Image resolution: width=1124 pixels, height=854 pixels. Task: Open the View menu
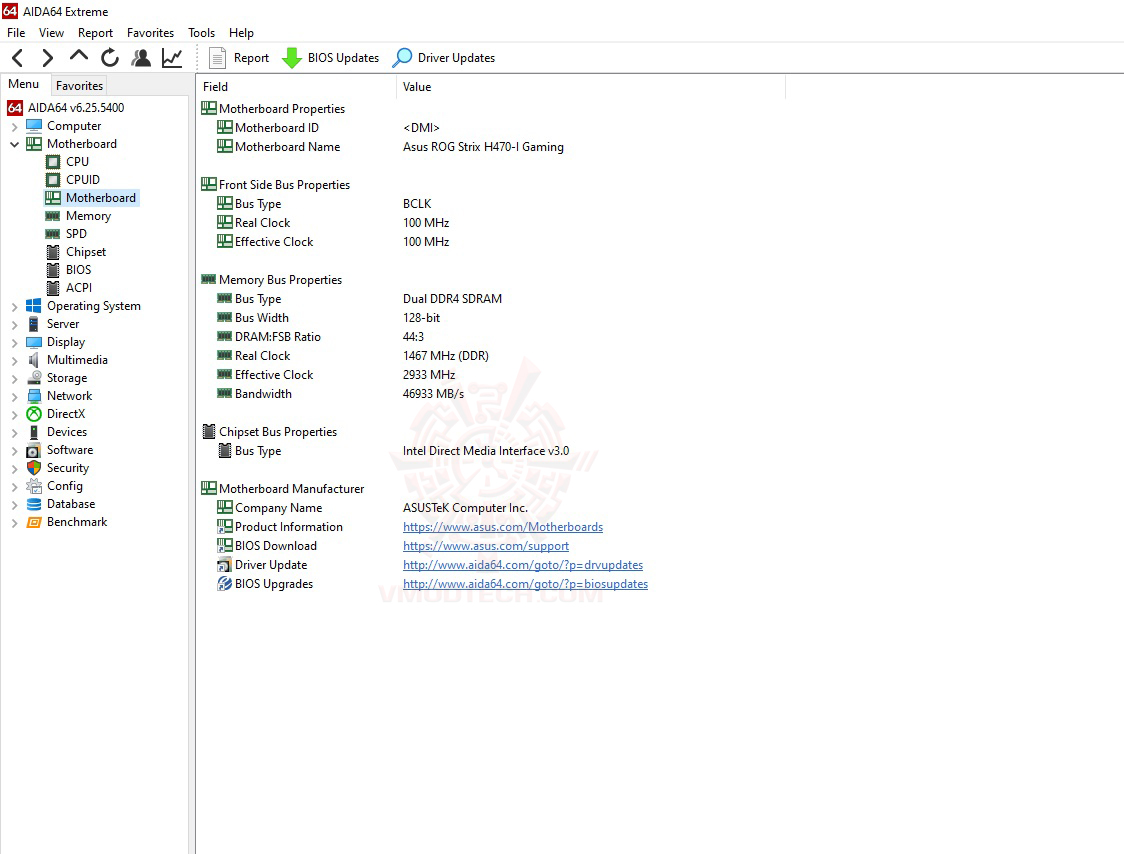click(51, 33)
